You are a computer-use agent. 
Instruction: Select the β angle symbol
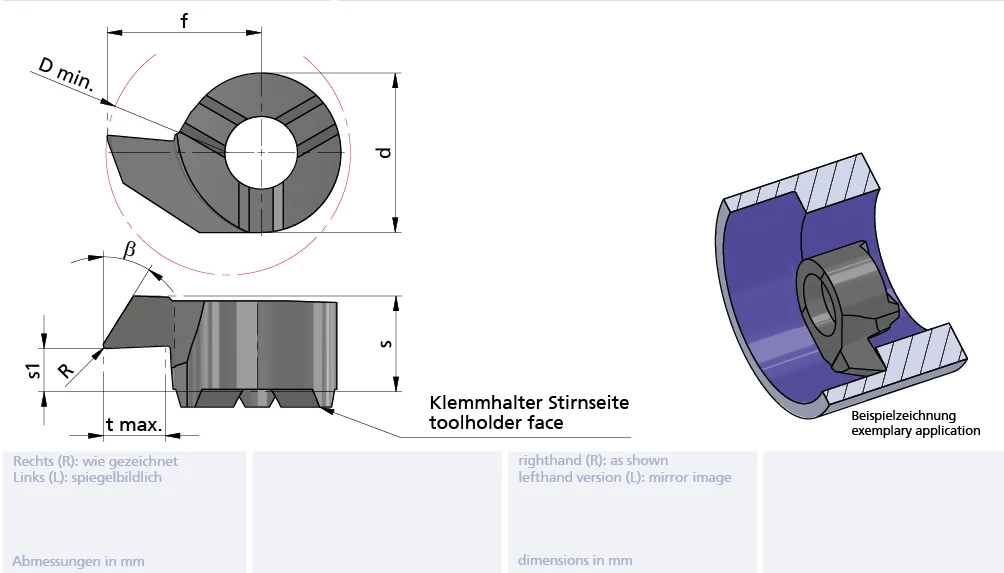129,249
